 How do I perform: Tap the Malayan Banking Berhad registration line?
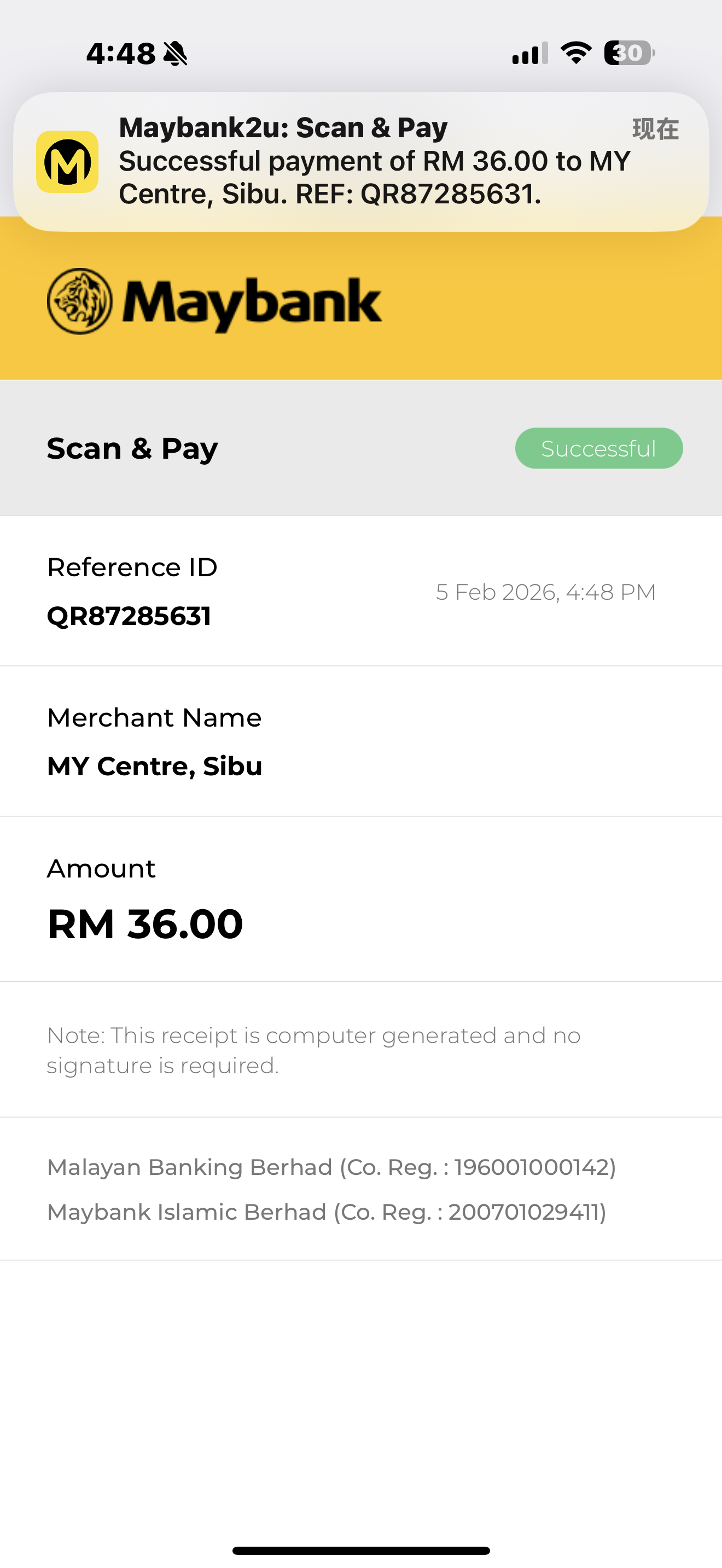pos(332,1167)
